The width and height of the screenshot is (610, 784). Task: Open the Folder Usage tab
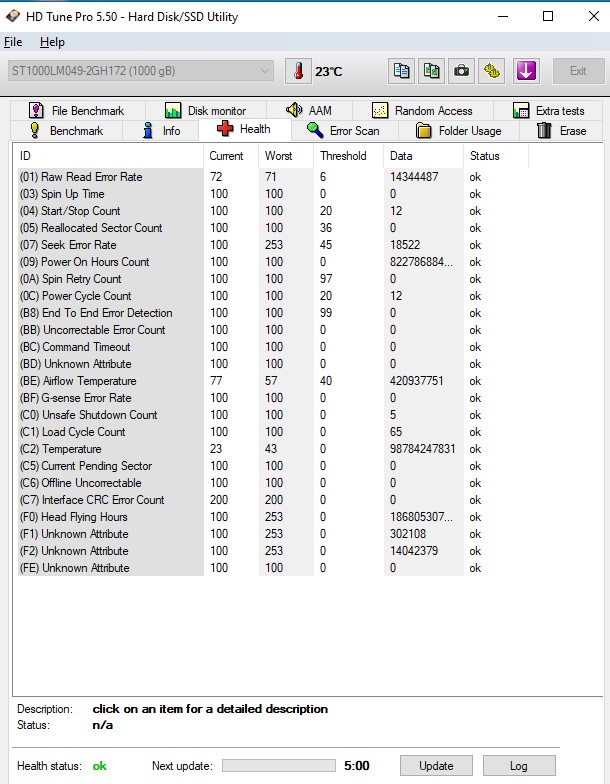coord(459,130)
